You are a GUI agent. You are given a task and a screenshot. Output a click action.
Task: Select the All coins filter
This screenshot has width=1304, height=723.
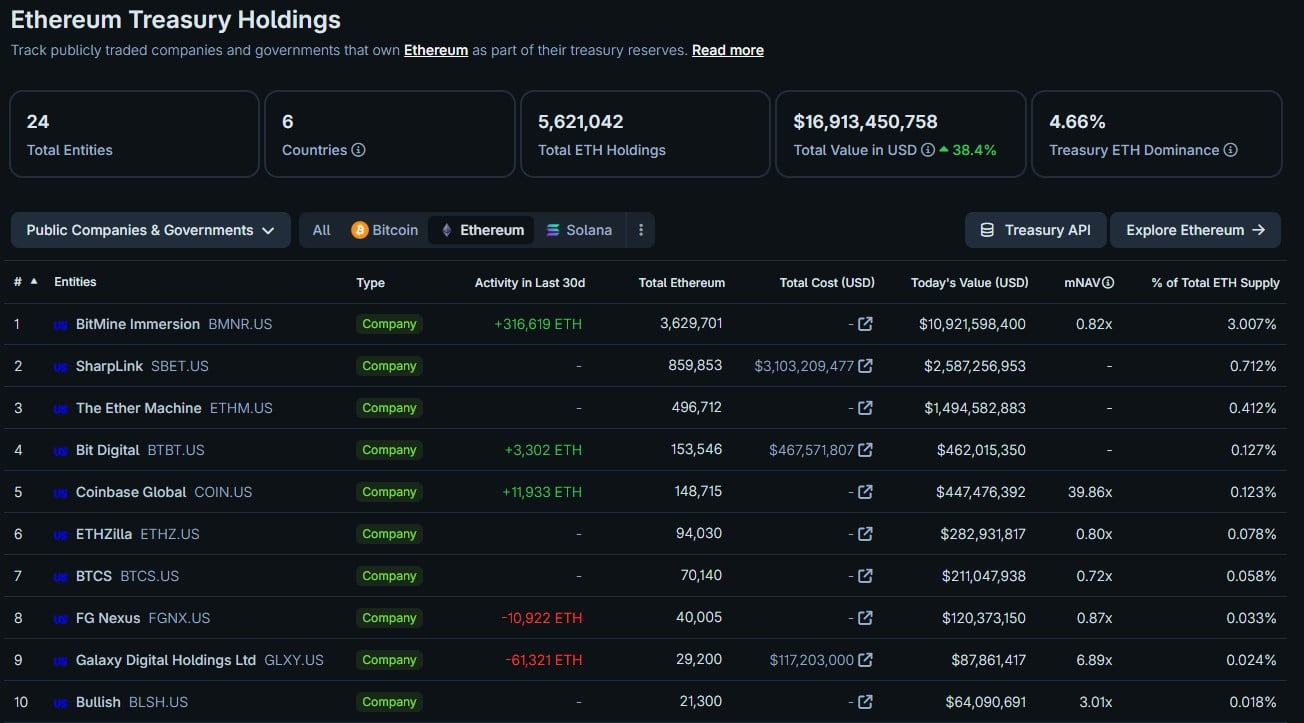pyautogui.click(x=321, y=230)
